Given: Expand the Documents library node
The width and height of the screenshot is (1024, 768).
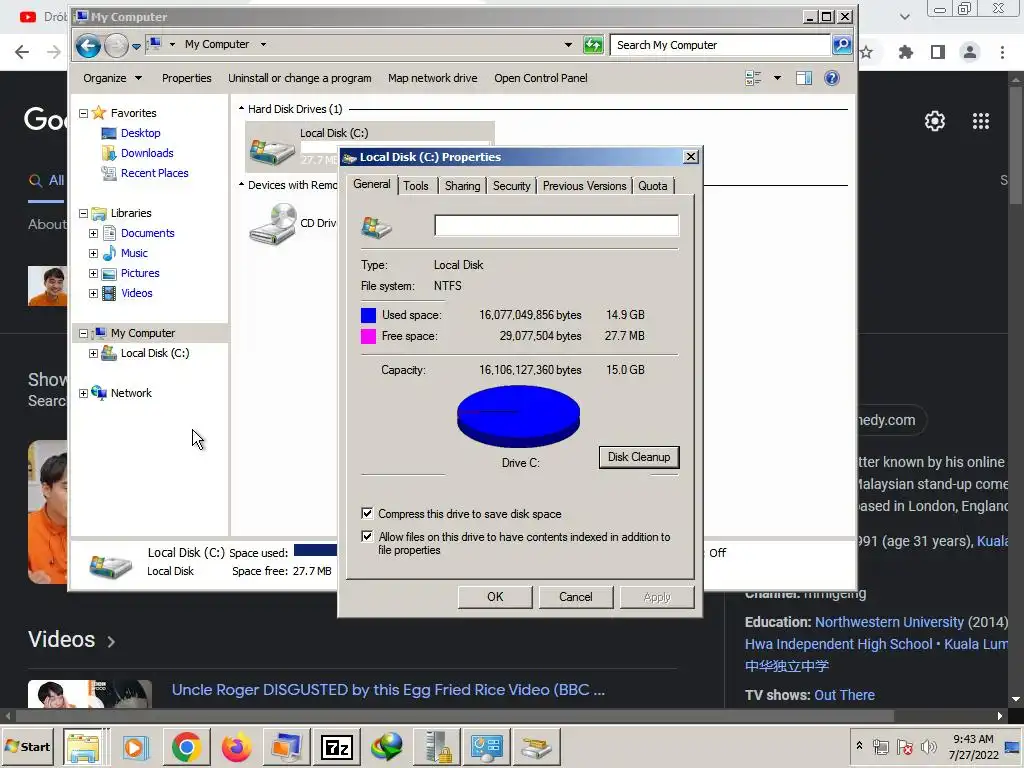Looking at the screenshot, I should tap(93, 233).
